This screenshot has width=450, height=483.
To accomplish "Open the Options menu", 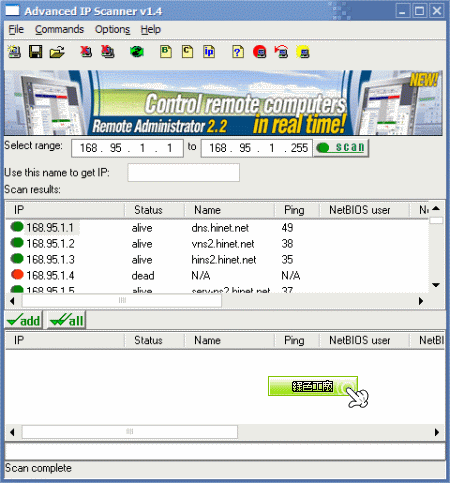I will tap(112, 29).
